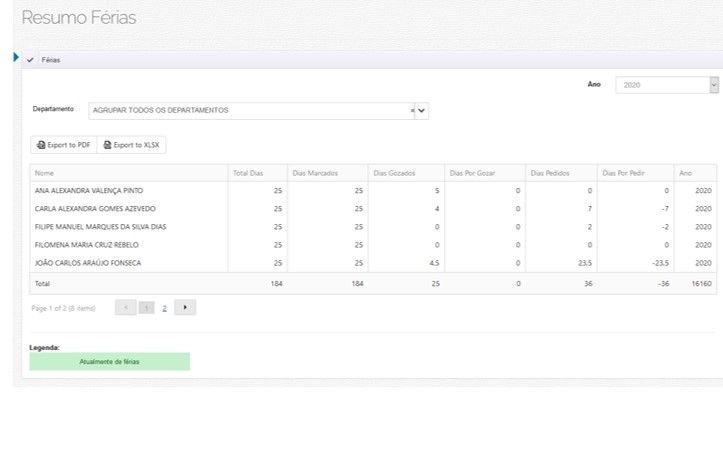Viewport: 723px width, 466px height.
Task: Sort by Dias Pedidos column header
Action: click(x=562, y=173)
